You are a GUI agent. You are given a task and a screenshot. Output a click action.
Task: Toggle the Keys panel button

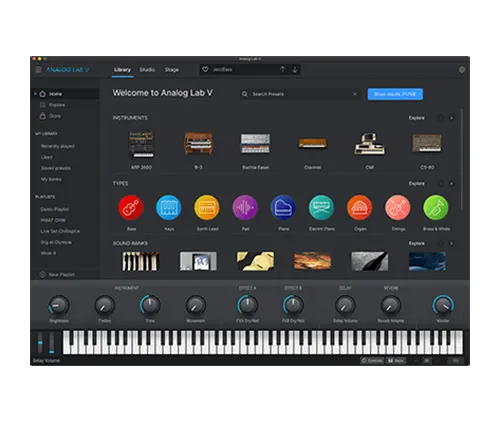point(396,361)
